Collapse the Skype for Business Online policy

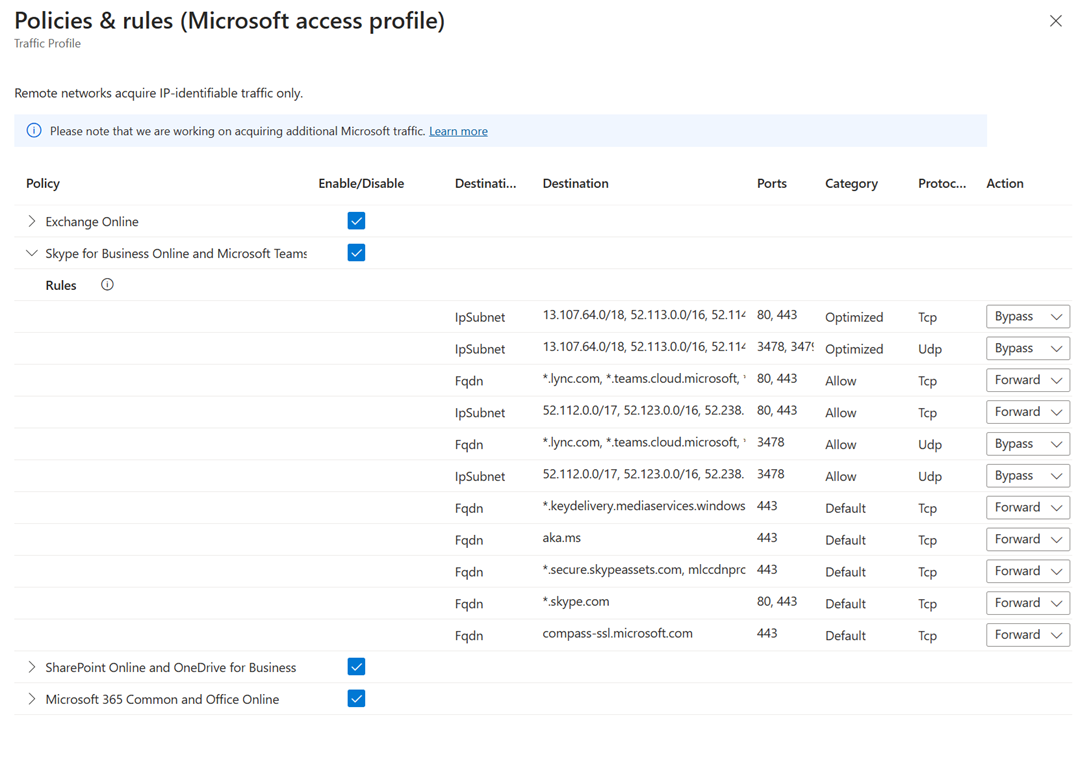(31, 253)
